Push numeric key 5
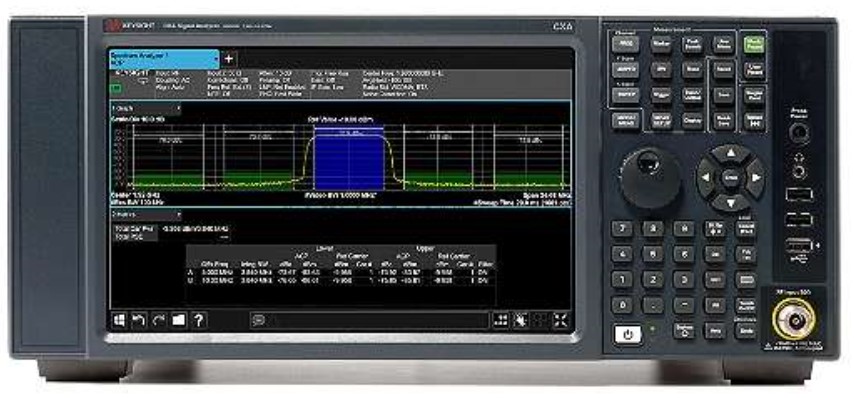This screenshot has width=854, height=398. point(653,254)
